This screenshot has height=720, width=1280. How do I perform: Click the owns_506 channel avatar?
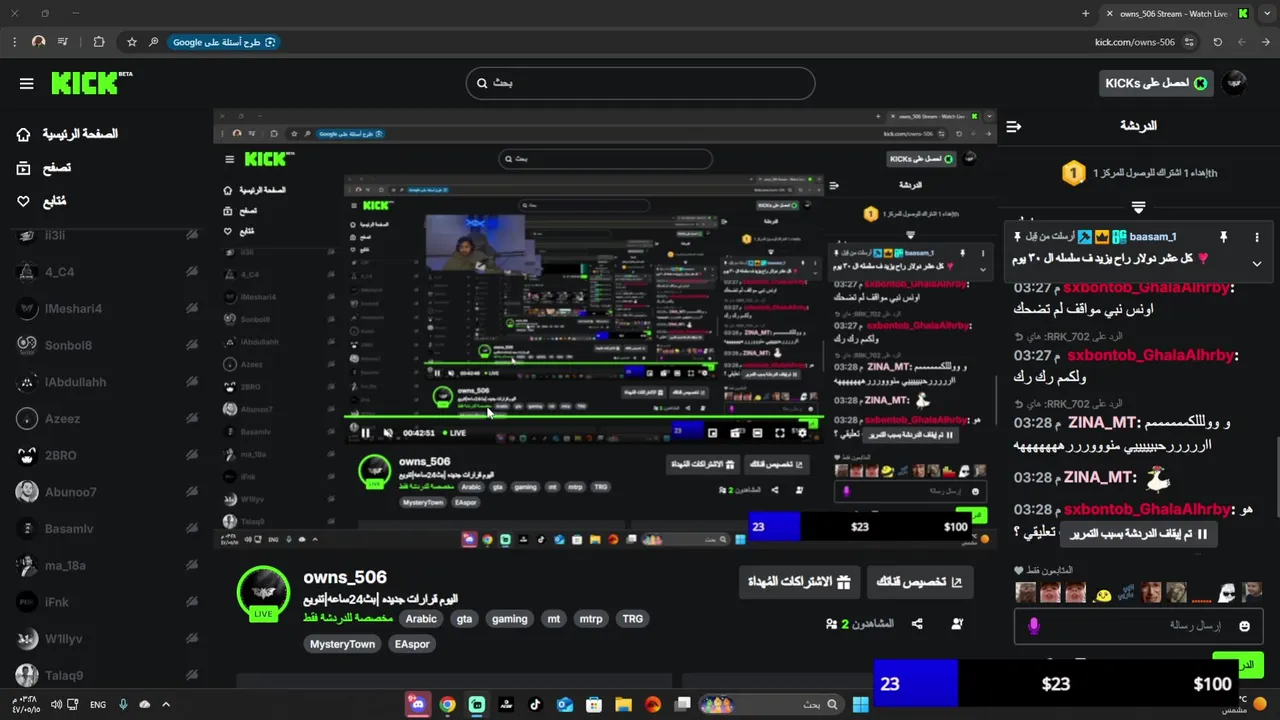(x=263, y=594)
